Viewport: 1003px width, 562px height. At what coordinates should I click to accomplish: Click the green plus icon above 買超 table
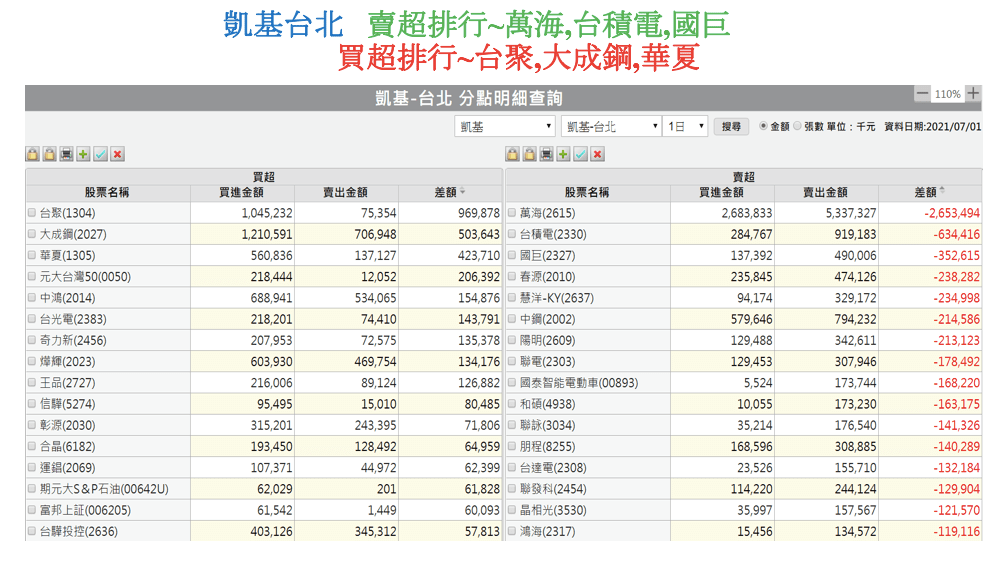tap(84, 154)
